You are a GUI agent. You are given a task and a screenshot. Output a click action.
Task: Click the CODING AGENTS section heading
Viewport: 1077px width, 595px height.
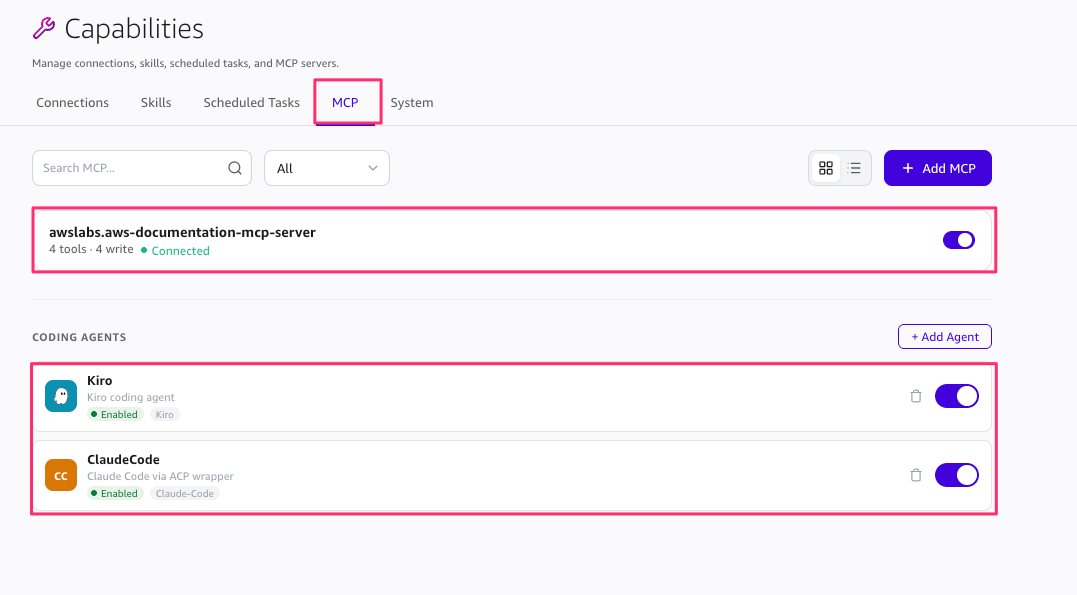(79, 337)
